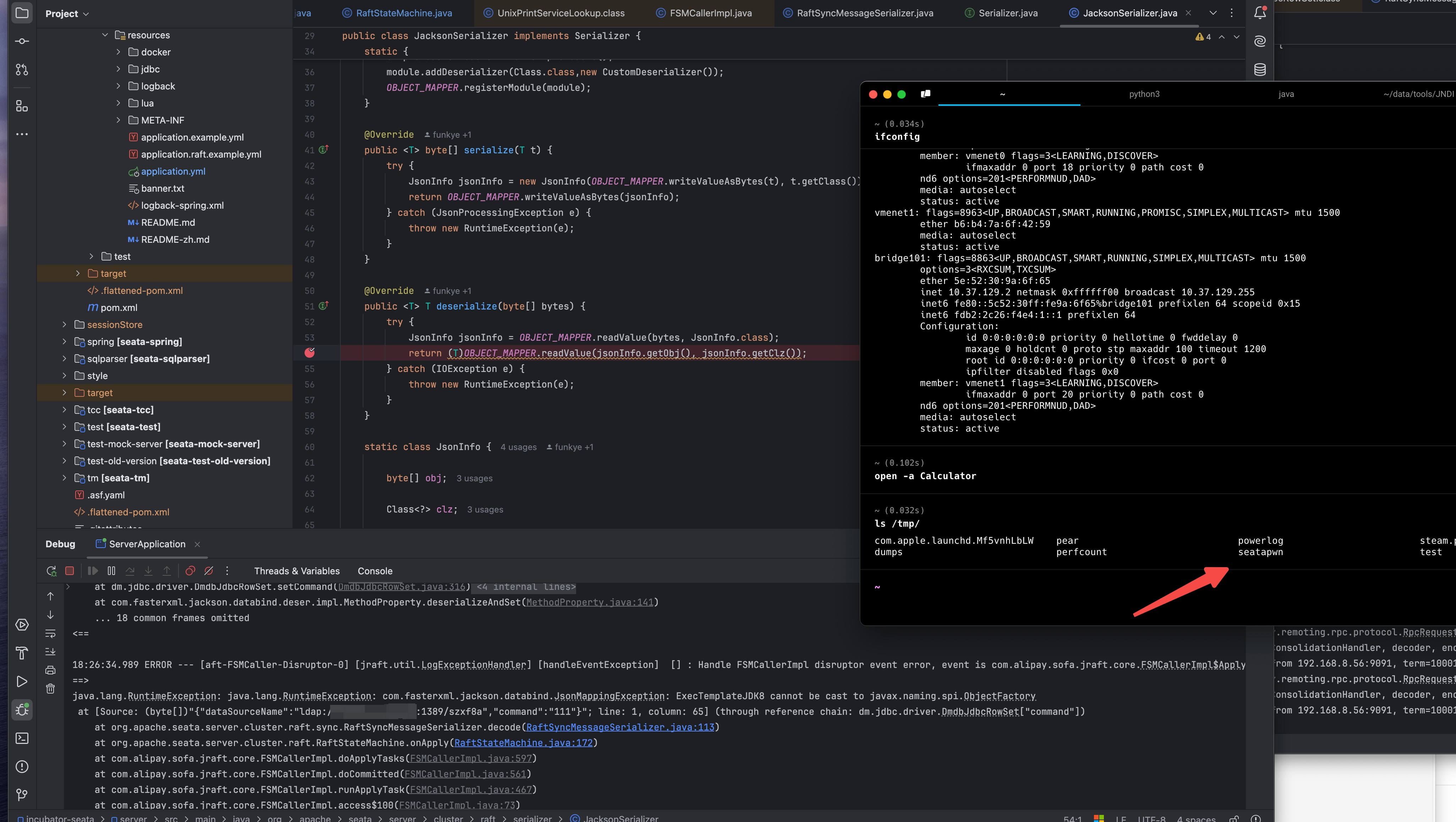Image resolution: width=1456 pixels, height=822 pixels.
Task: Open FSMCallerImpl.java:597 stack link
Action: (x=471, y=758)
